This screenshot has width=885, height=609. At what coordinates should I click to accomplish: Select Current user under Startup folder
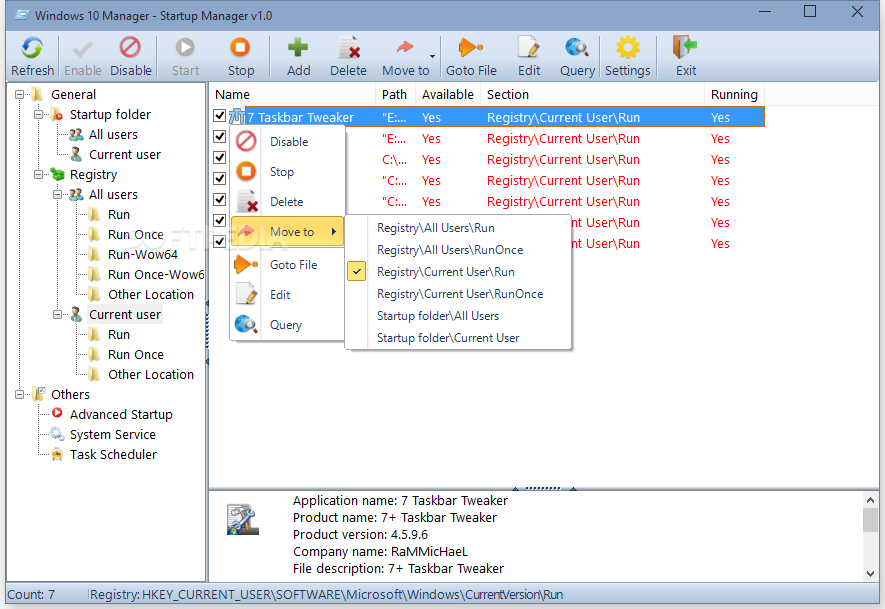125,155
